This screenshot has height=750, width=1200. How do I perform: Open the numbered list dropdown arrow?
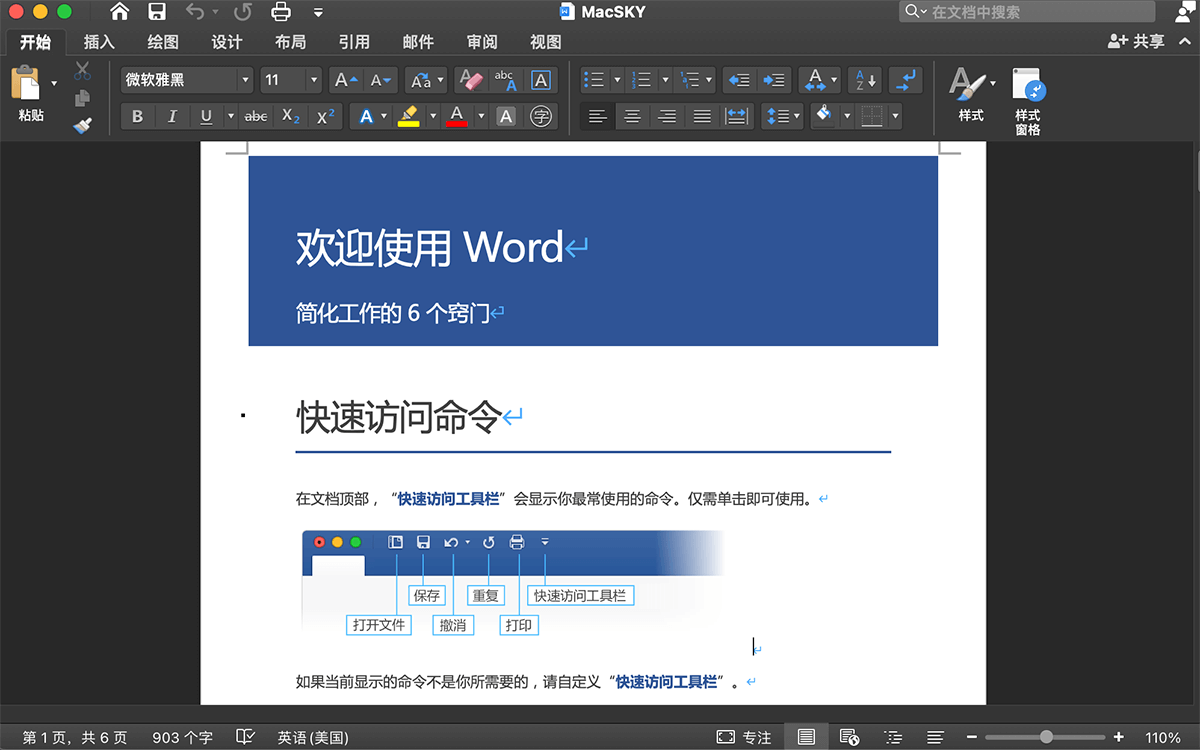tap(663, 80)
